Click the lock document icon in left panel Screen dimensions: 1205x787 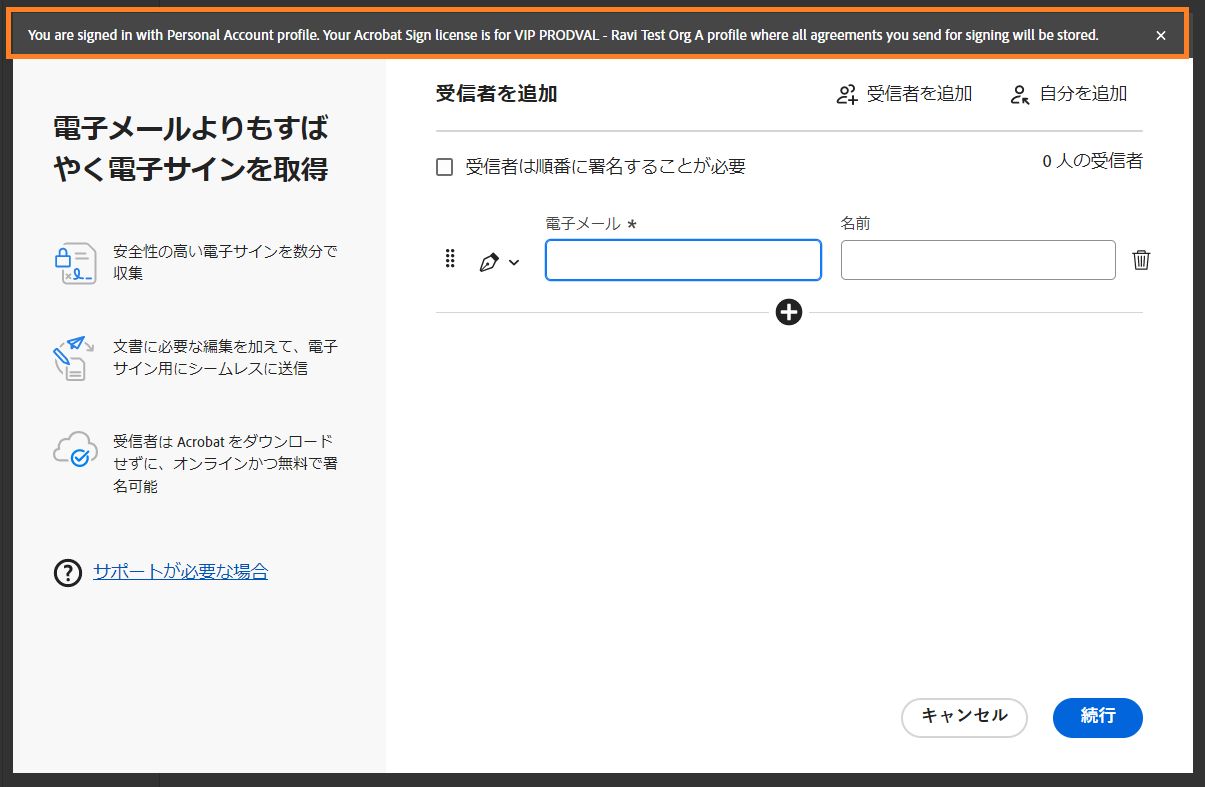coord(74,263)
